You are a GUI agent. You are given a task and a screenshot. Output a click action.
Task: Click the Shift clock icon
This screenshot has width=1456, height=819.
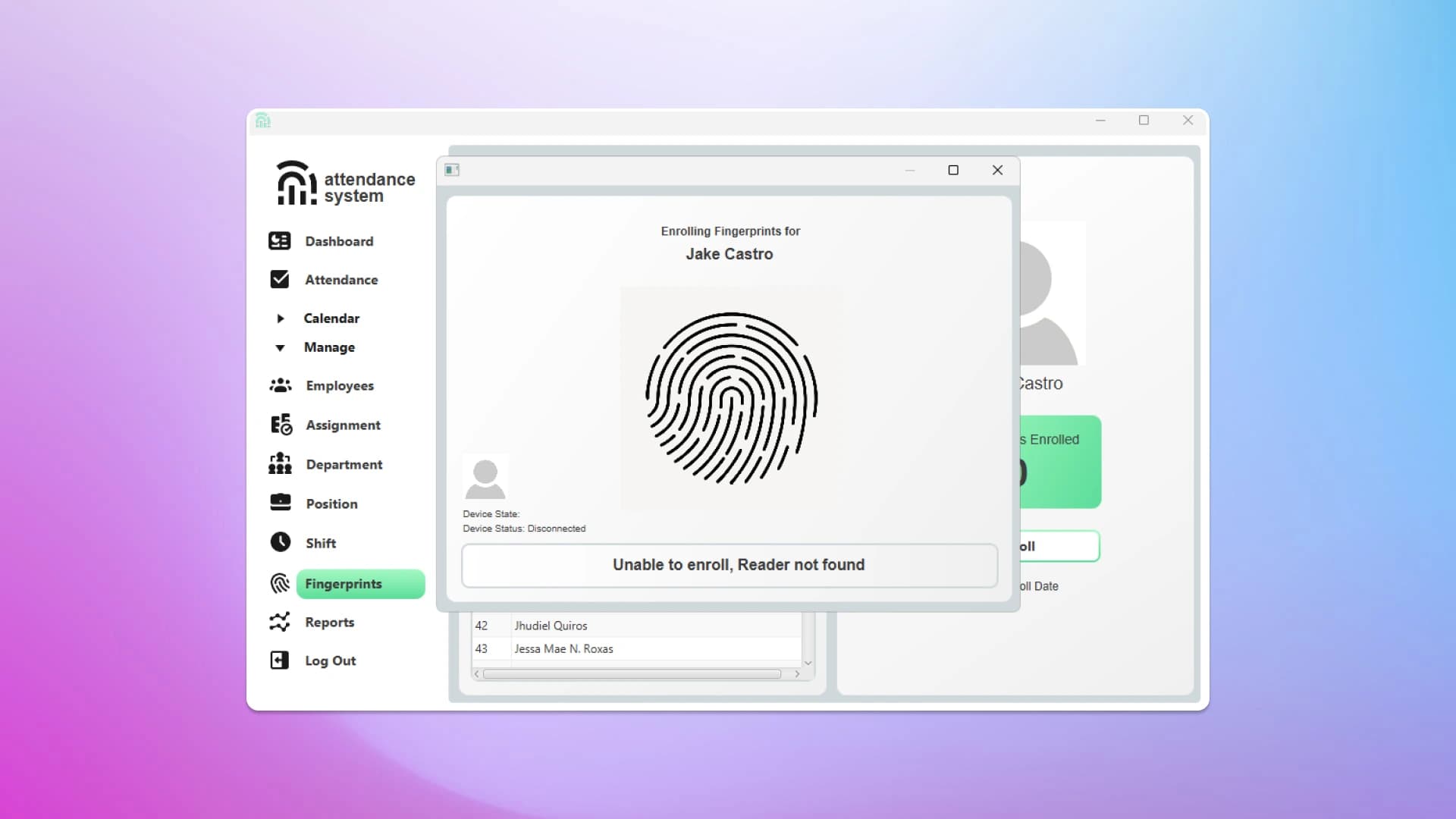[280, 541]
